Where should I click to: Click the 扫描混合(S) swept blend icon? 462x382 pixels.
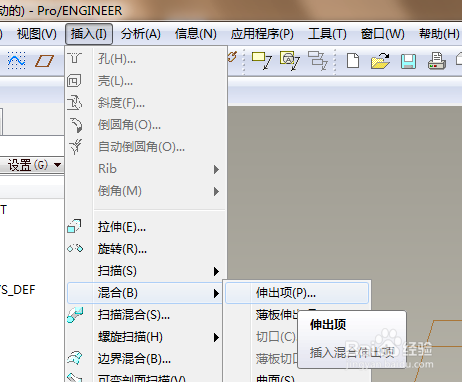75,315
